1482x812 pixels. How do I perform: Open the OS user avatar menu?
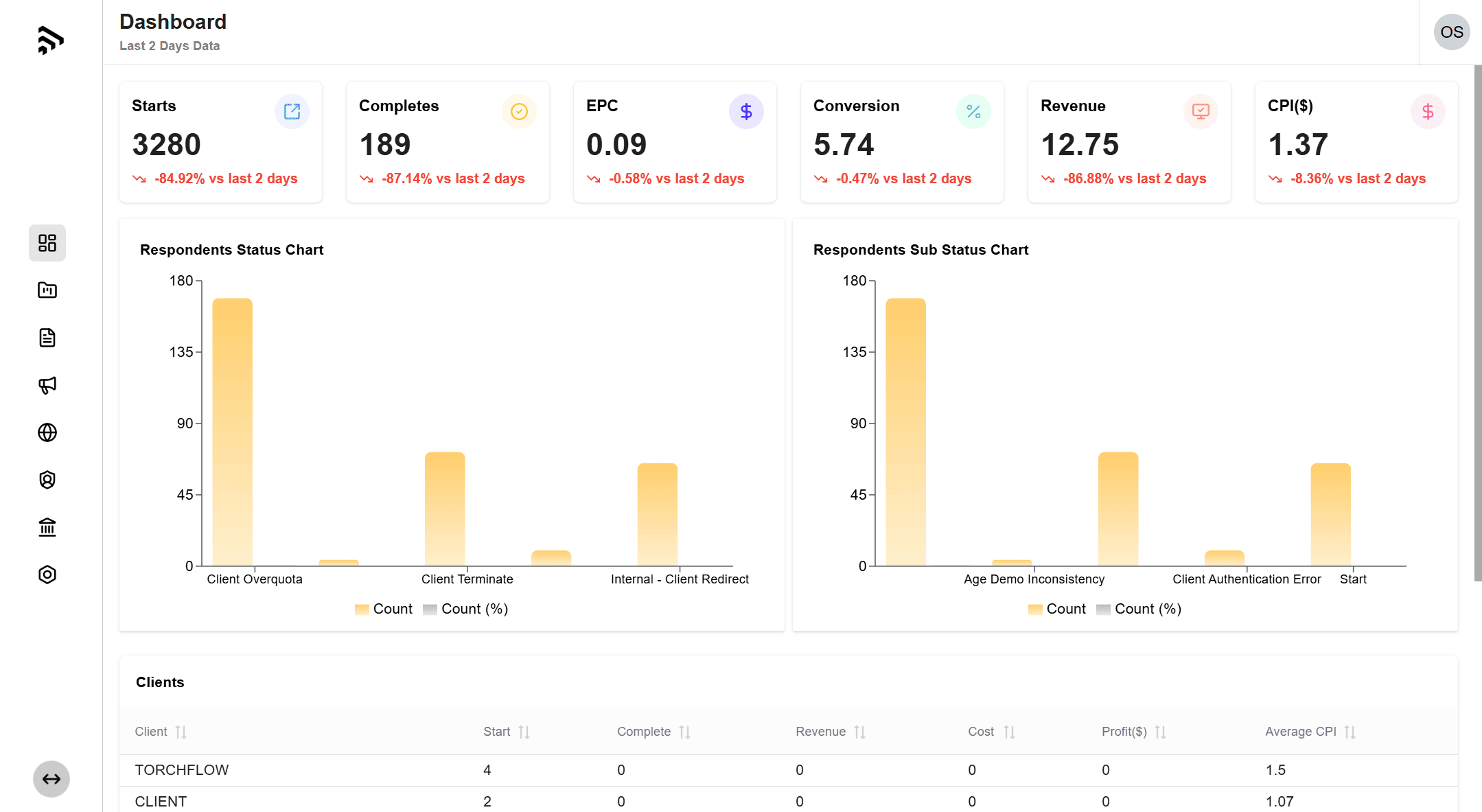[1451, 32]
